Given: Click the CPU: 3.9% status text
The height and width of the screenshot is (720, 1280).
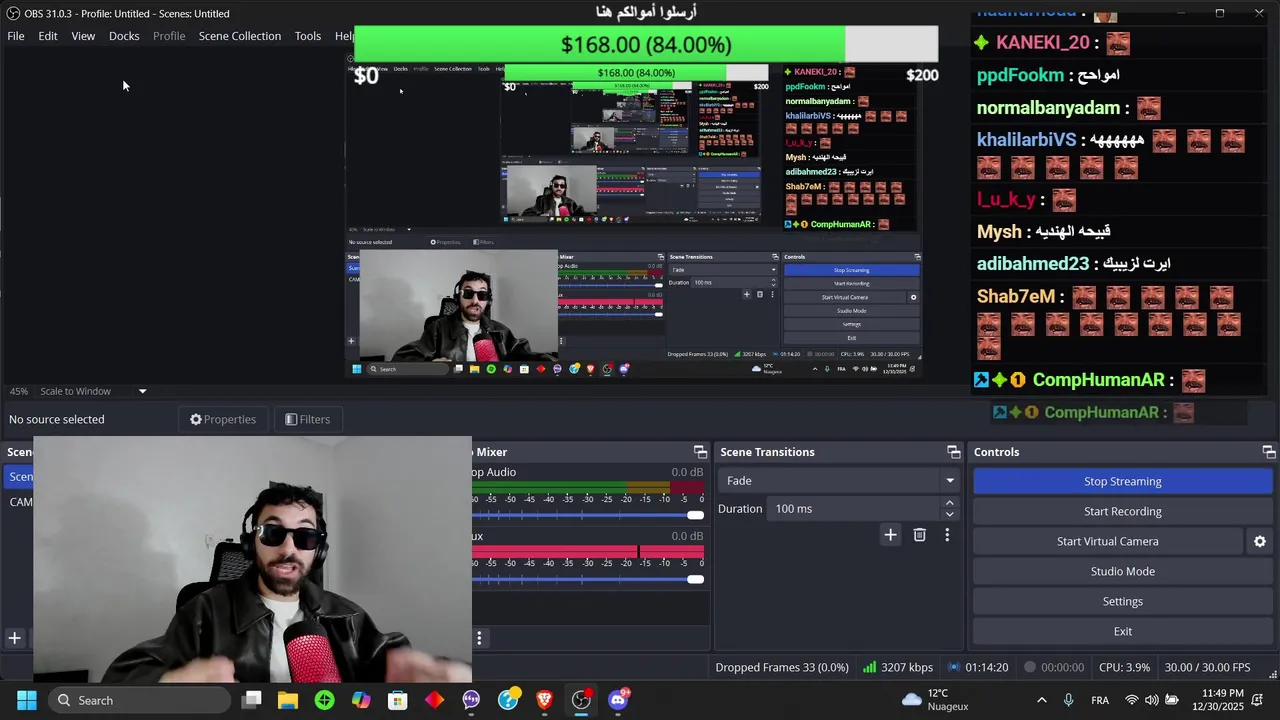Looking at the screenshot, I should (1124, 667).
